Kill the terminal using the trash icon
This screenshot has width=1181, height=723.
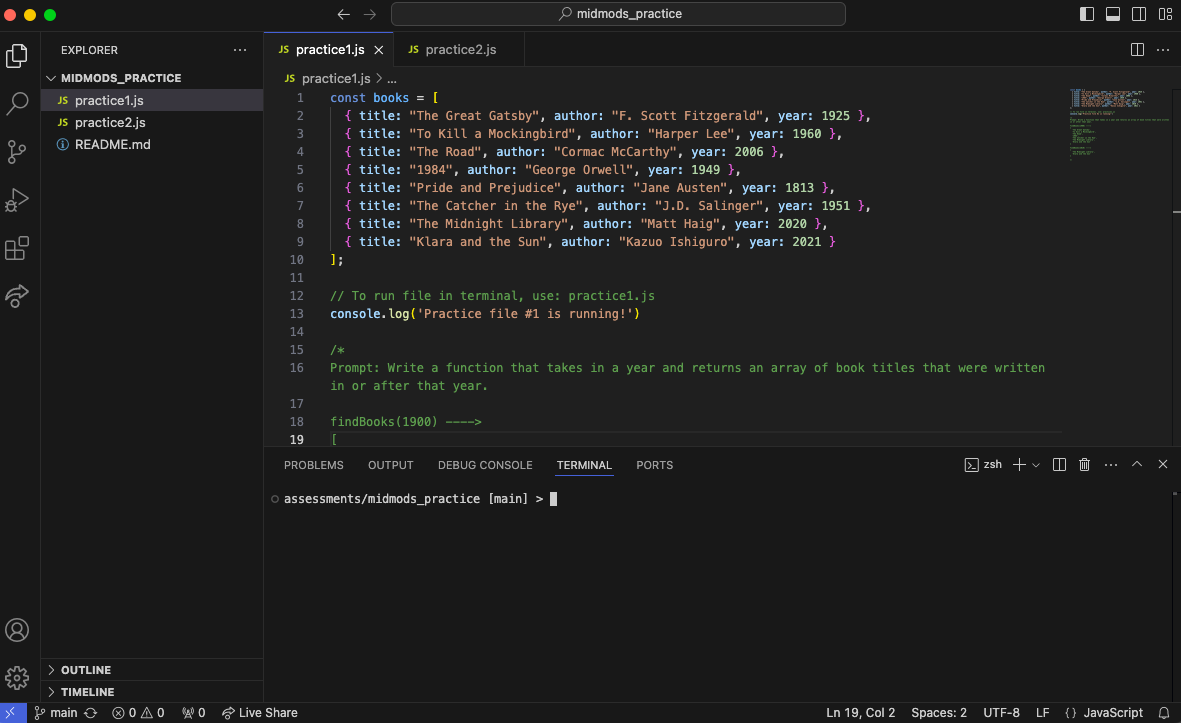click(x=1084, y=464)
